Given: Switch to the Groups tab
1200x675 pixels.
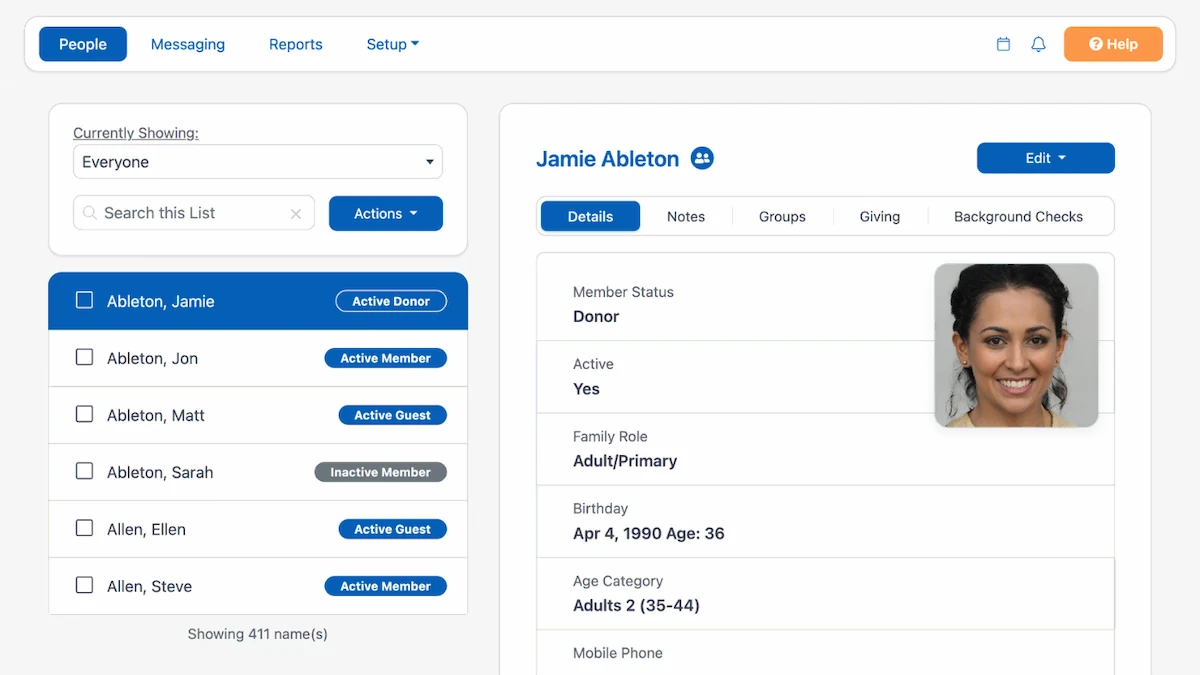Looking at the screenshot, I should (782, 216).
